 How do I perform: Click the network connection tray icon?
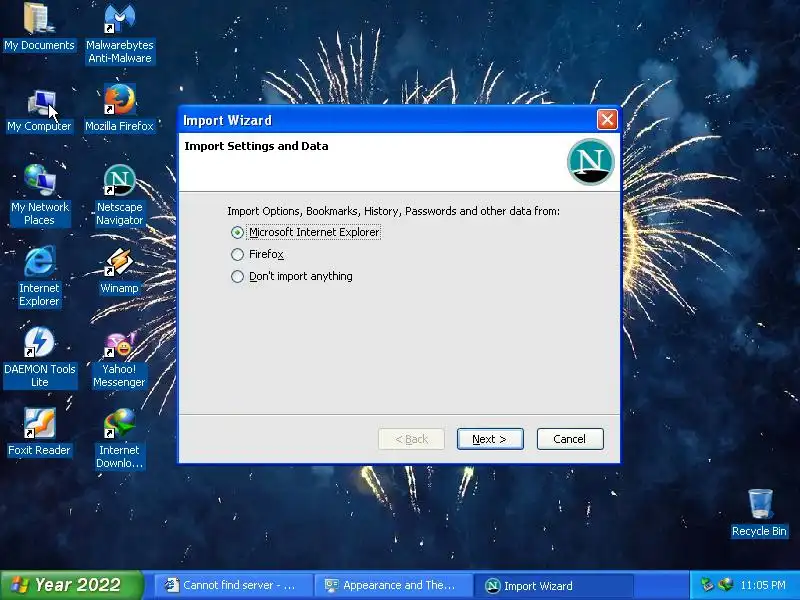(726, 585)
